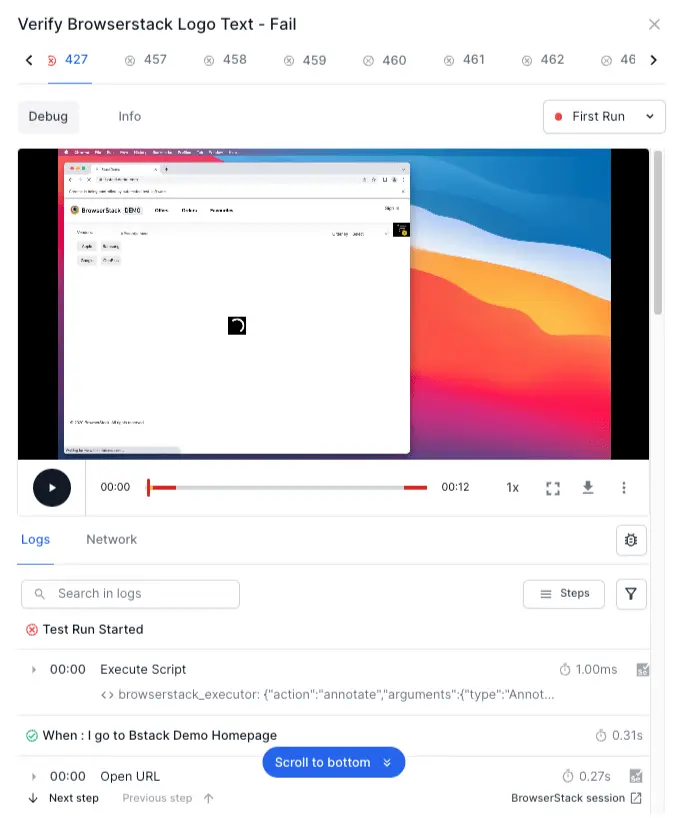Expand the Execute Script log entry
The image size is (674, 818).
pos(34,670)
